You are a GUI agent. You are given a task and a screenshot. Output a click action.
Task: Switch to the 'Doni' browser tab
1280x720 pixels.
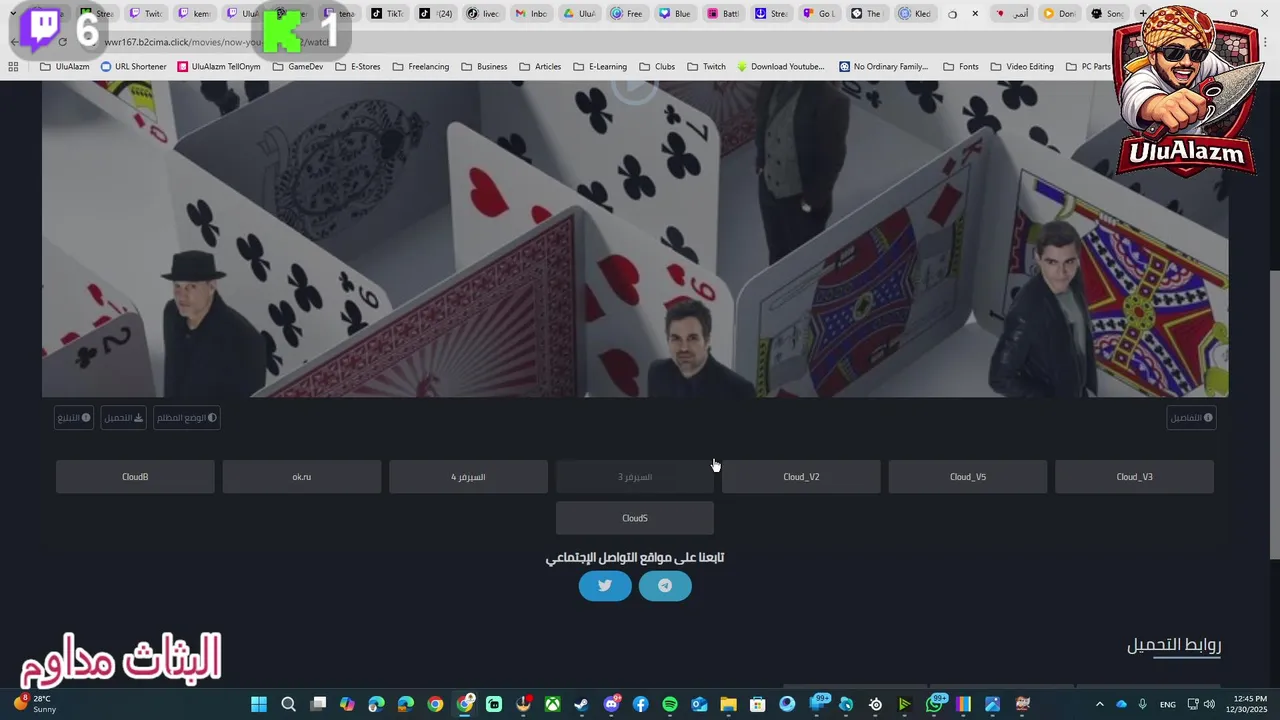[1059, 14]
